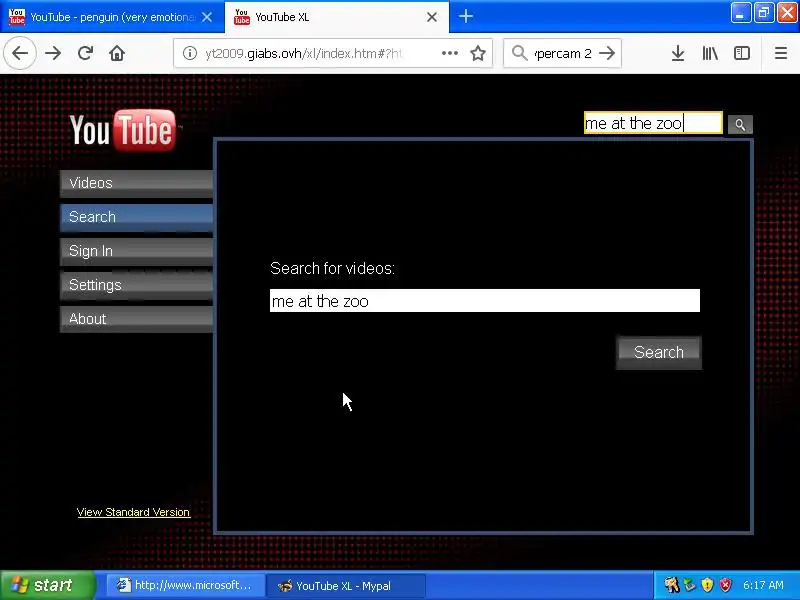Click the 6:17 AM taskbar clock
Screen dimensions: 800x600
[x=763, y=585]
